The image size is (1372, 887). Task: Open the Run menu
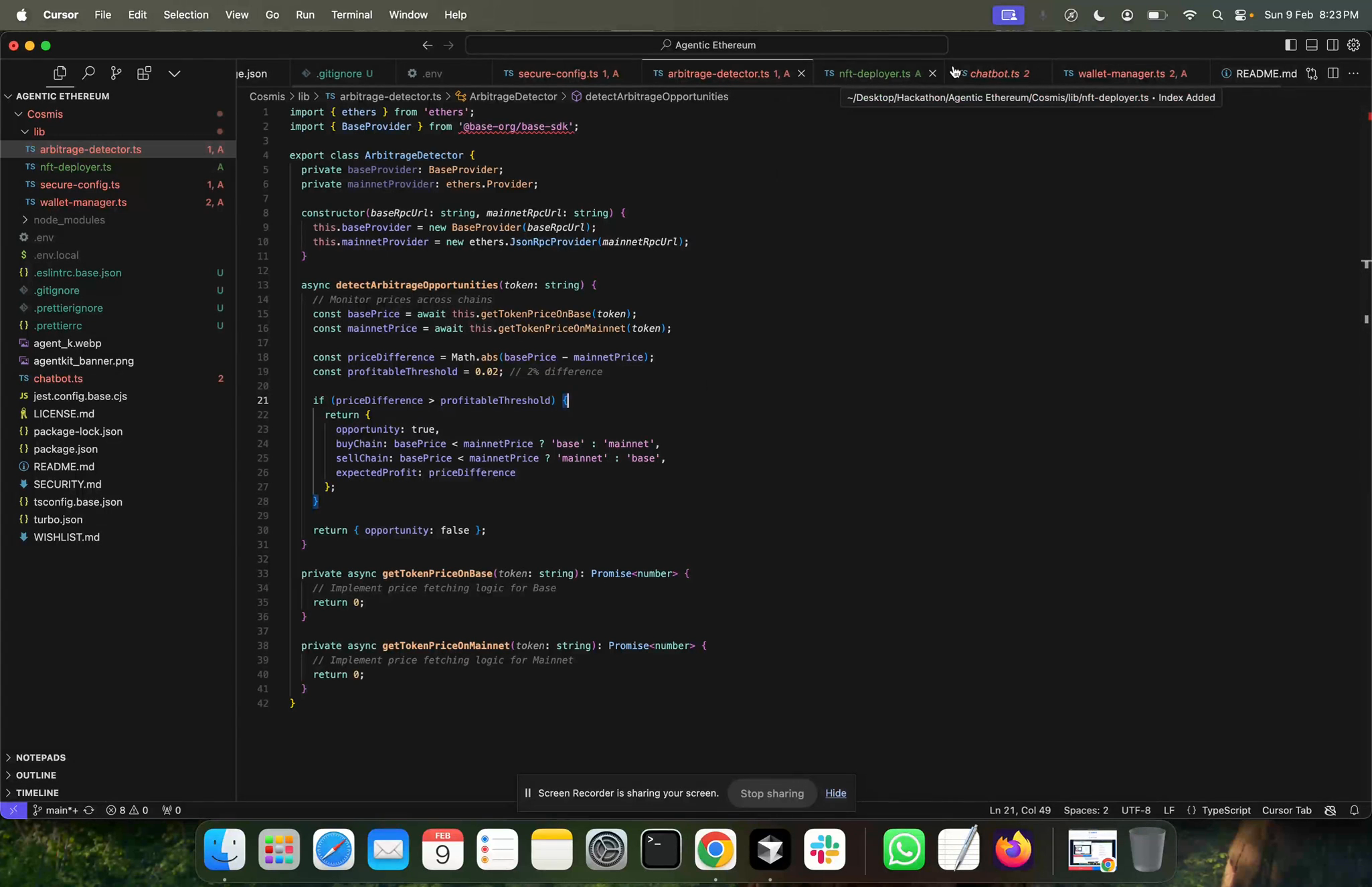click(305, 15)
